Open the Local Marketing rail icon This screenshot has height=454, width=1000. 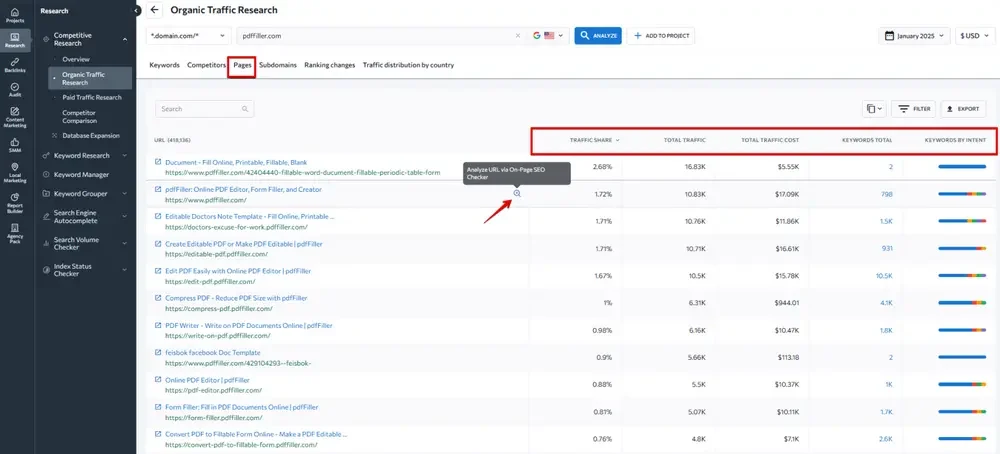click(15, 173)
